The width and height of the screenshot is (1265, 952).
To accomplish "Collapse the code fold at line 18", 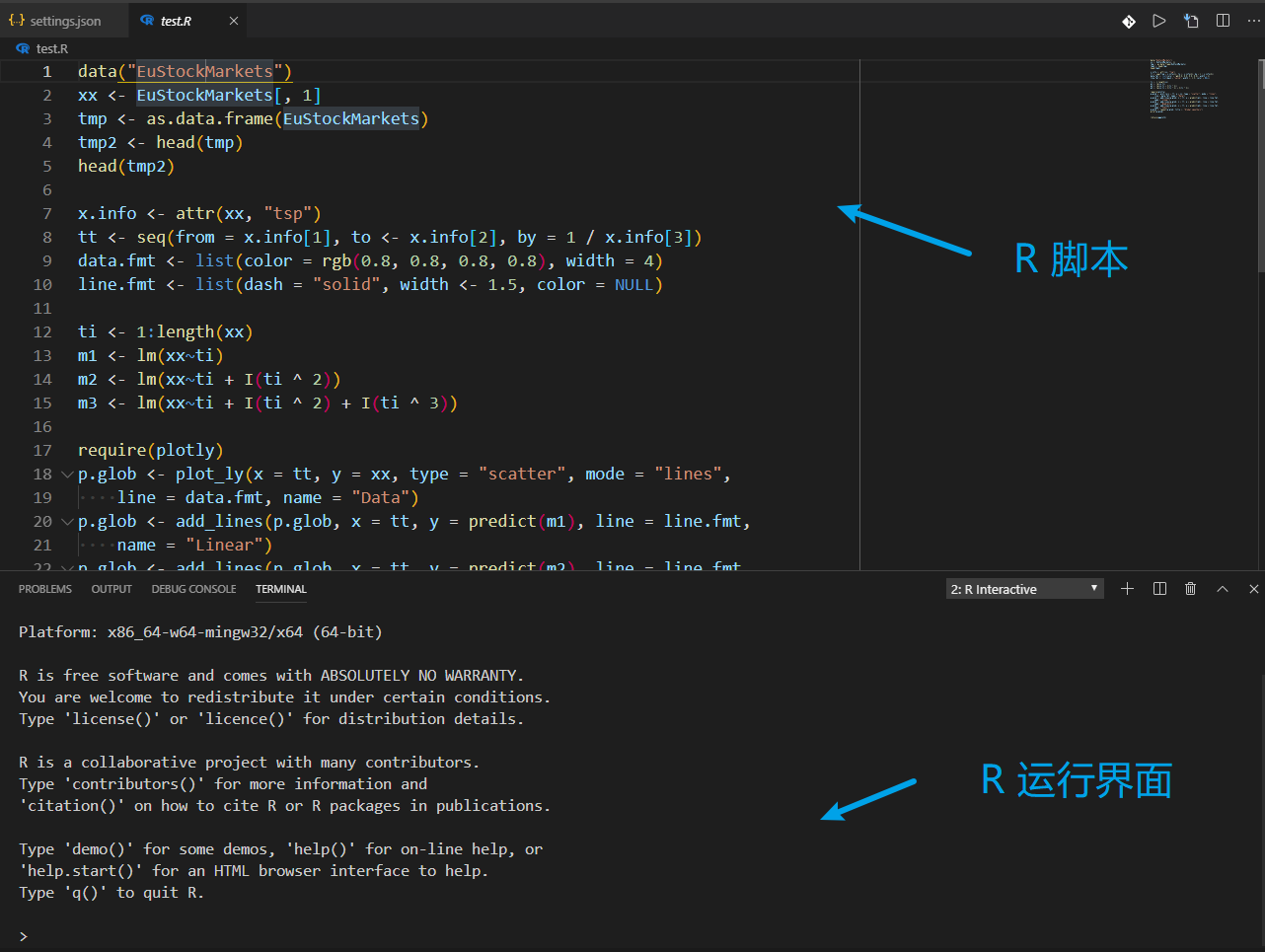I will pos(67,475).
